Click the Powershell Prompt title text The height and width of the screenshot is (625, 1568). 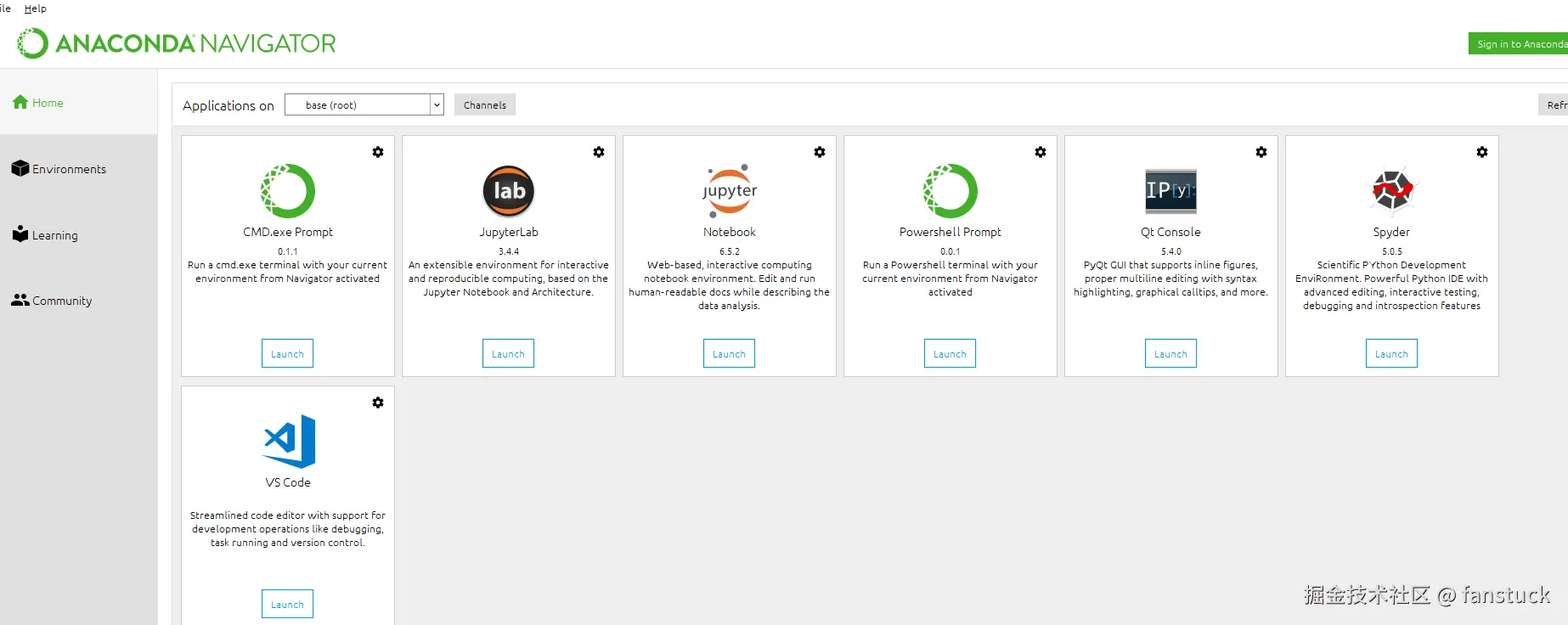[950, 232]
